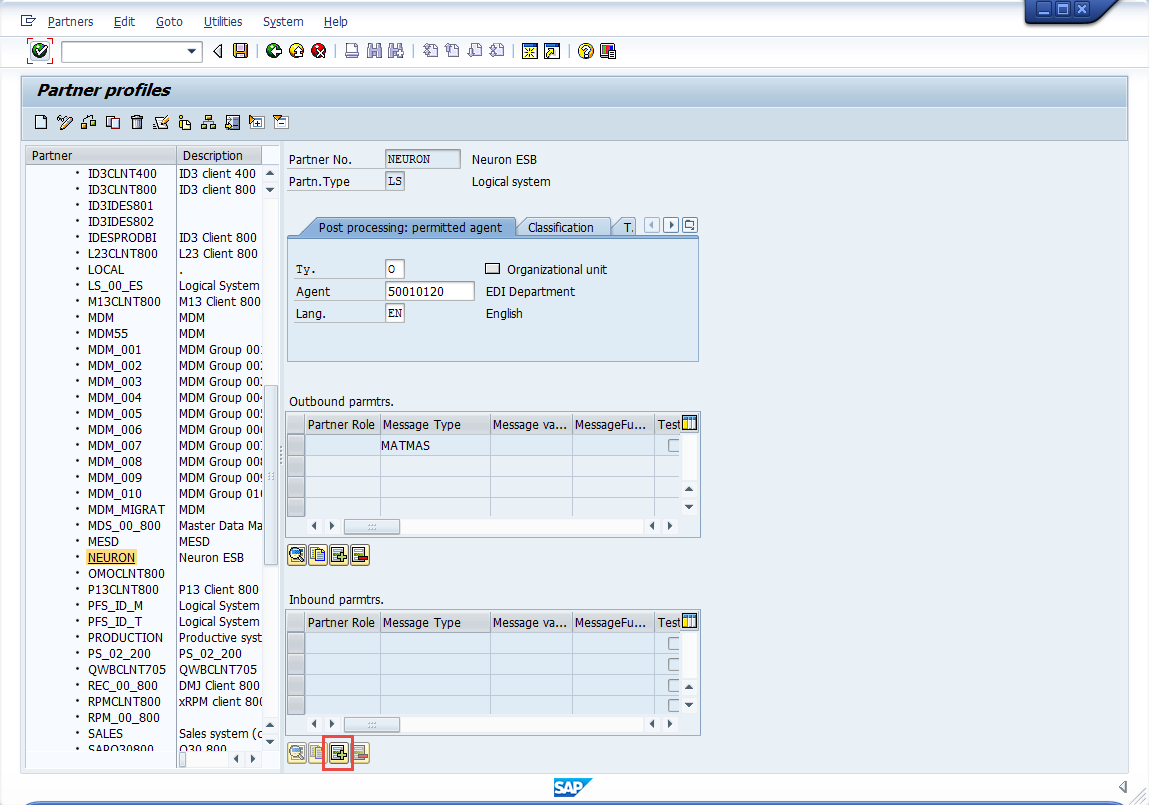The width and height of the screenshot is (1149, 805).
Task: Click Message Type column header in Outbound table
Action: point(435,424)
